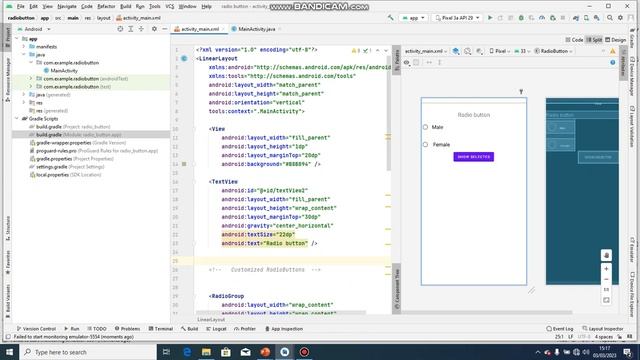Switch editor to Split view mode

click(594, 40)
